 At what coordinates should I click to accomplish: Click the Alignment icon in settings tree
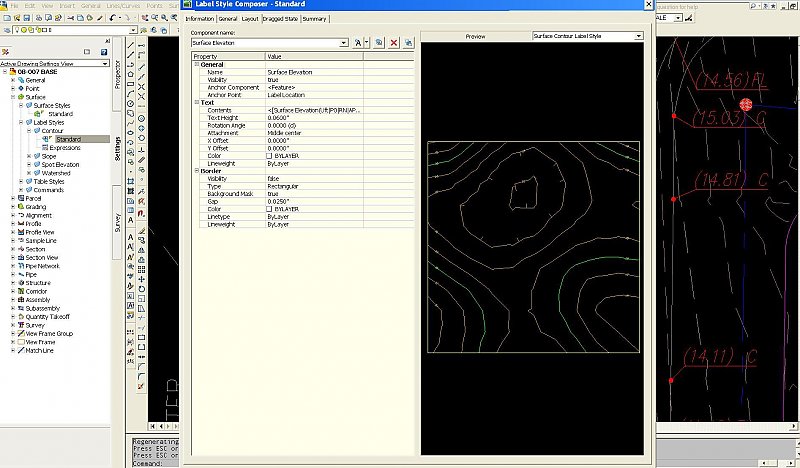point(20,215)
